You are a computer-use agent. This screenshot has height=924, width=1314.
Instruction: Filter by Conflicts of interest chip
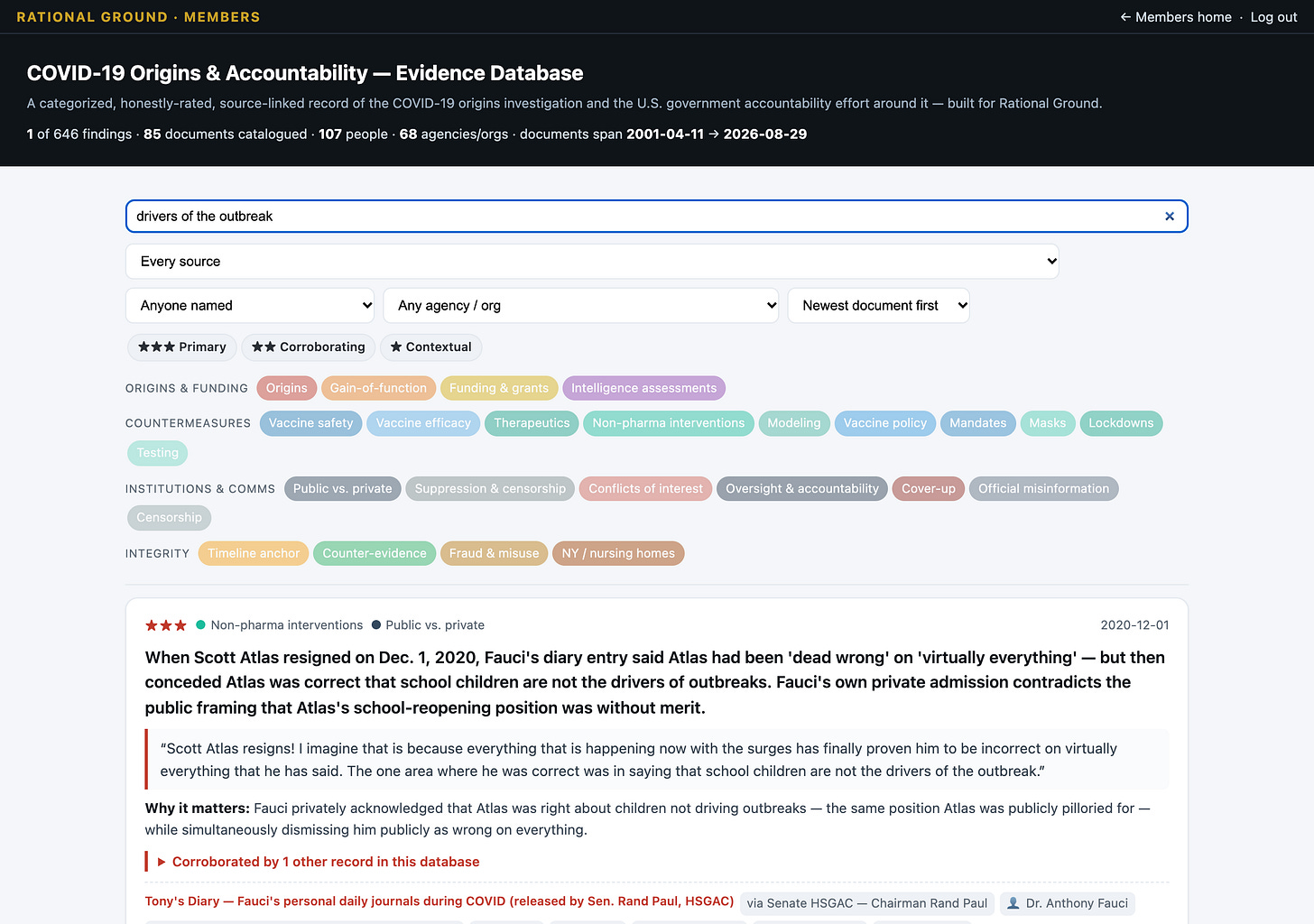(x=646, y=489)
